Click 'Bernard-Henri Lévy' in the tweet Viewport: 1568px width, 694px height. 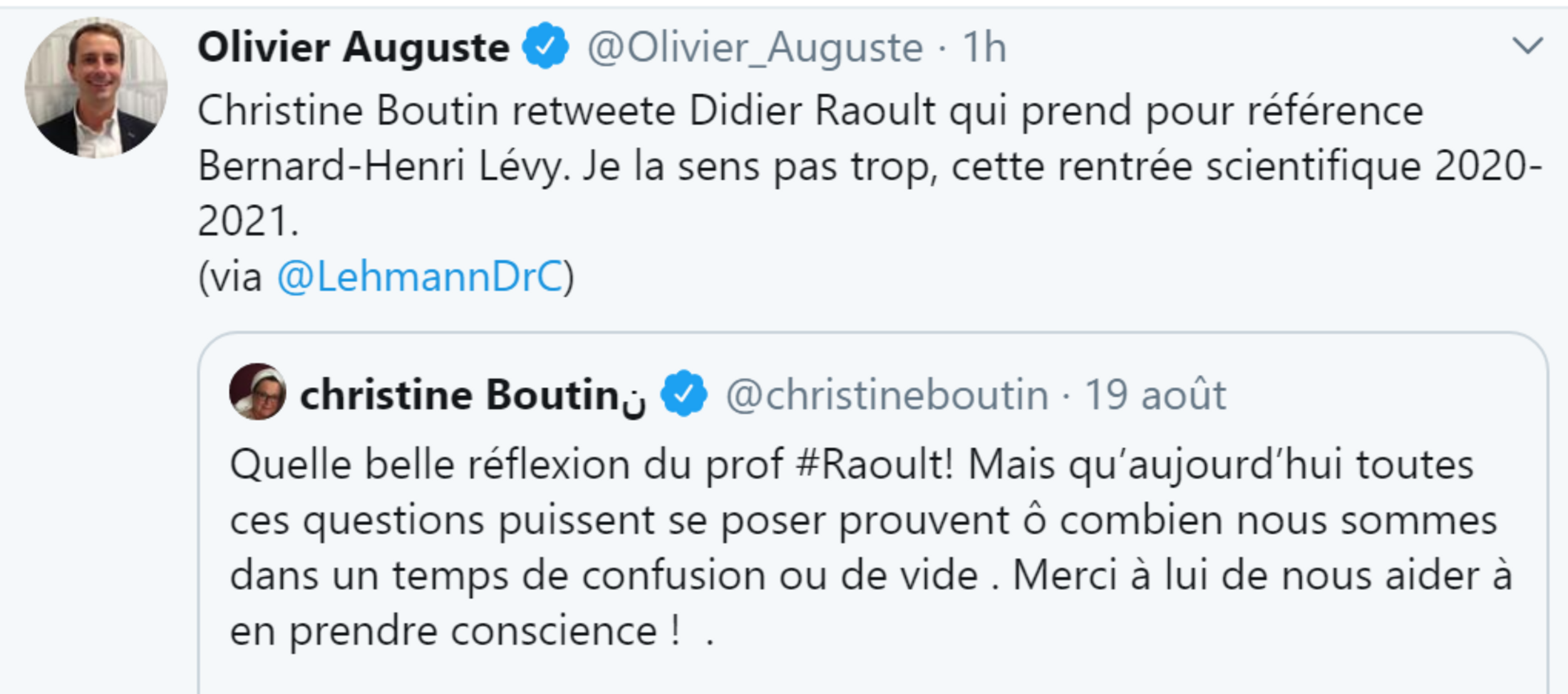pyautogui.click(x=381, y=167)
